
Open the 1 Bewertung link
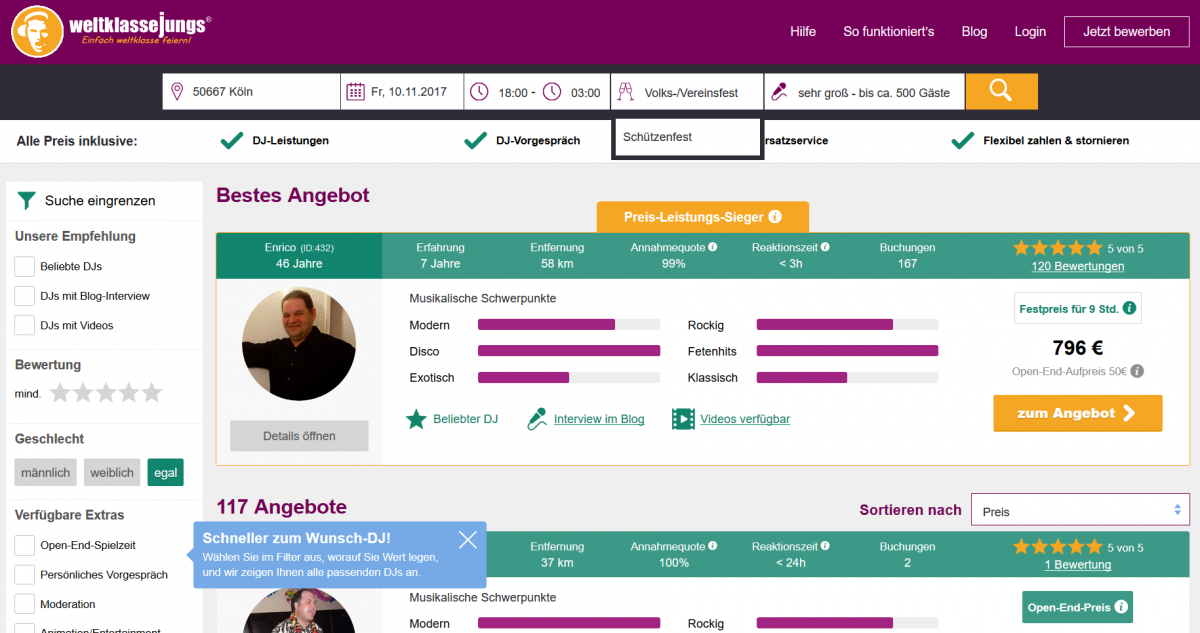pos(1078,565)
